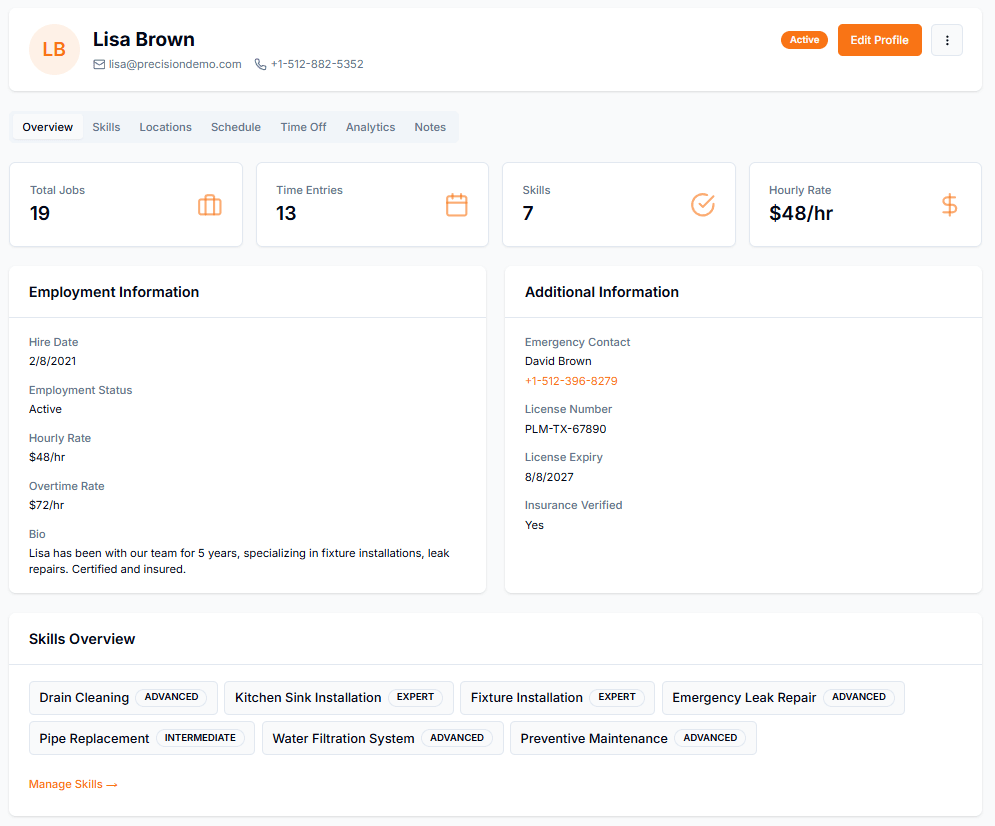Image resolution: width=995 pixels, height=826 pixels.
Task: Click the license expiry date 8/8/2027
Action: coord(549,477)
